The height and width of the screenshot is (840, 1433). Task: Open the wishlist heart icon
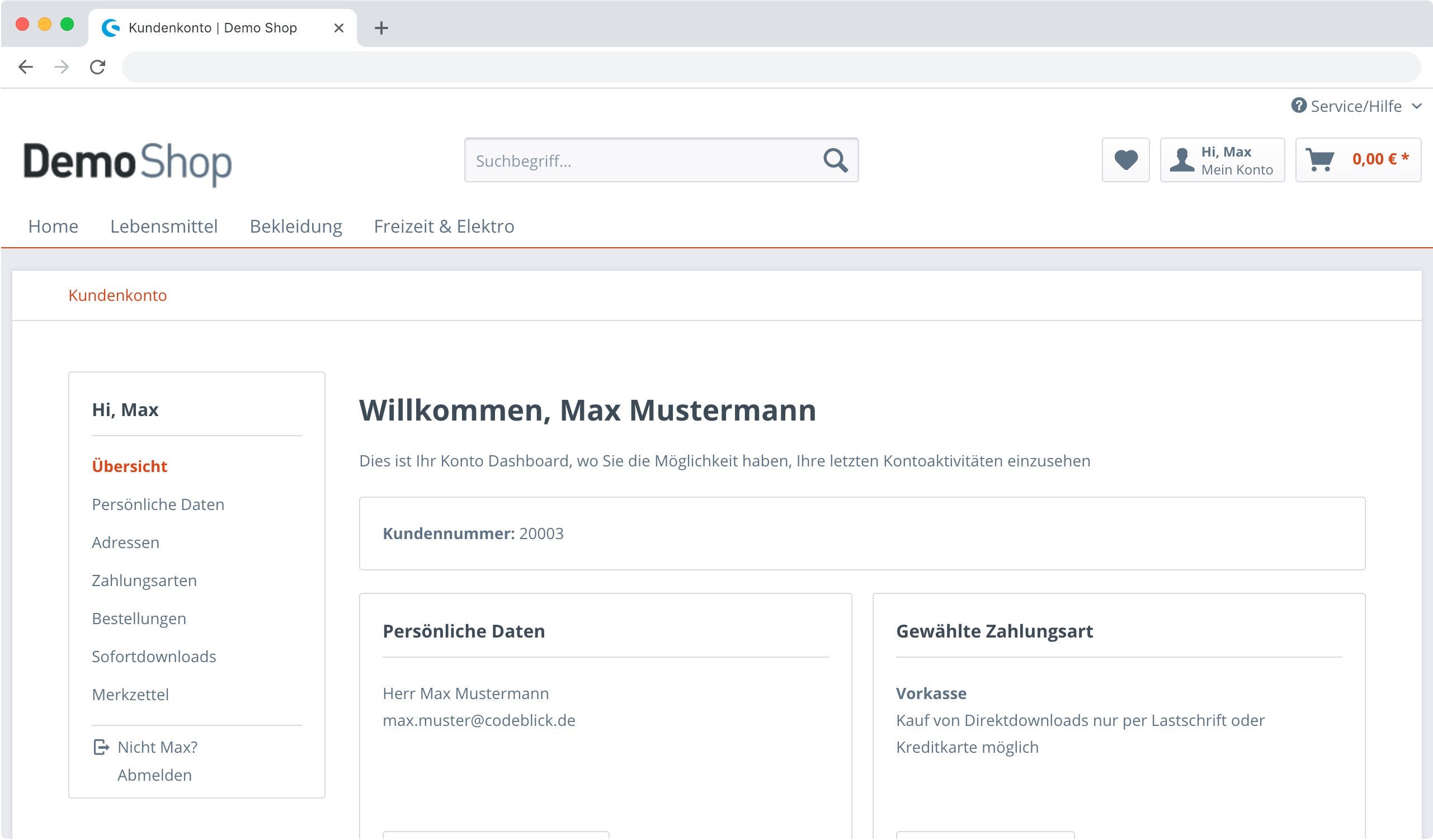pyautogui.click(x=1125, y=160)
